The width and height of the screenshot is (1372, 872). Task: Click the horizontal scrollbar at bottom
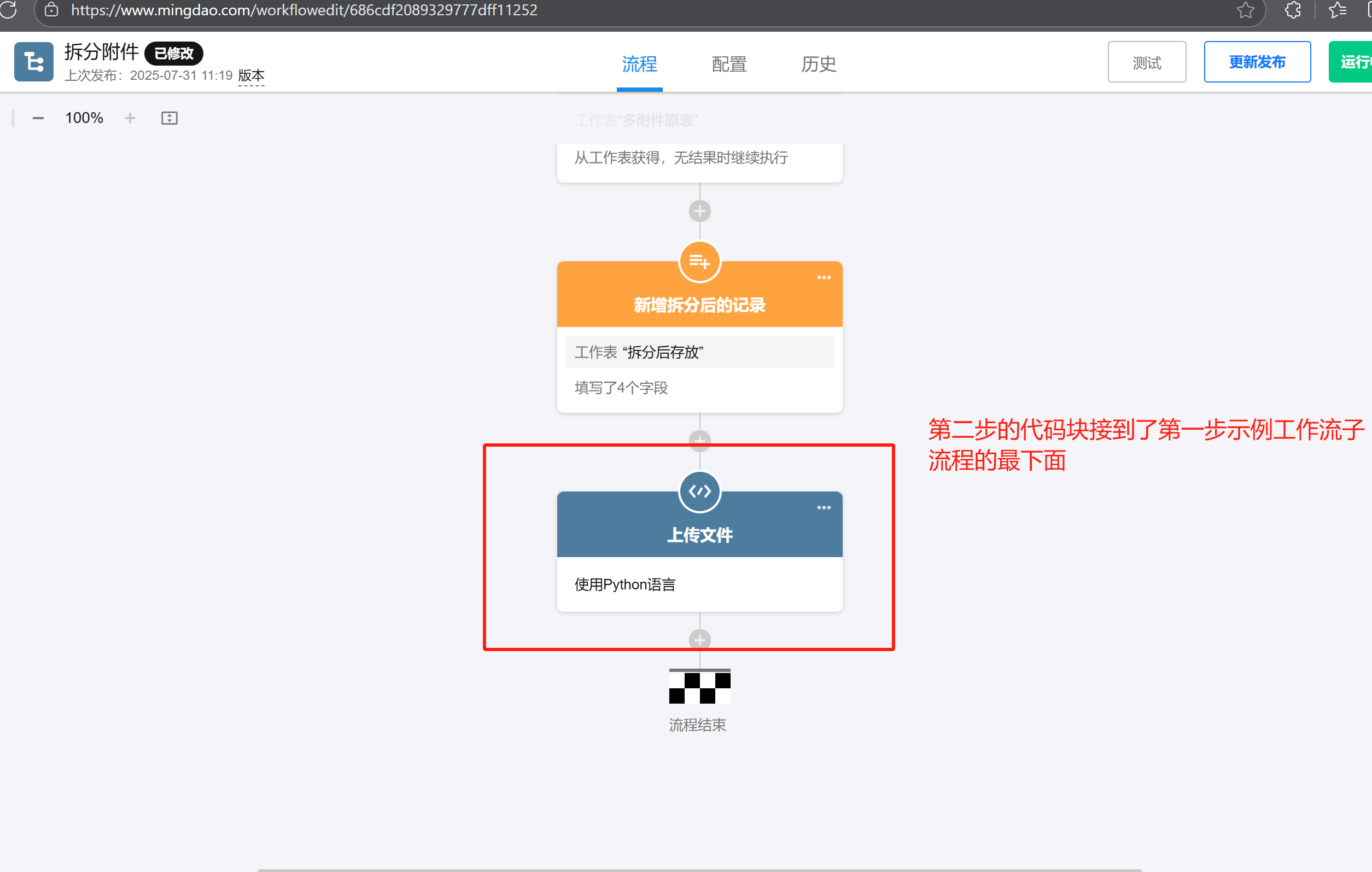pyautogui.click(x=699, y=870)
